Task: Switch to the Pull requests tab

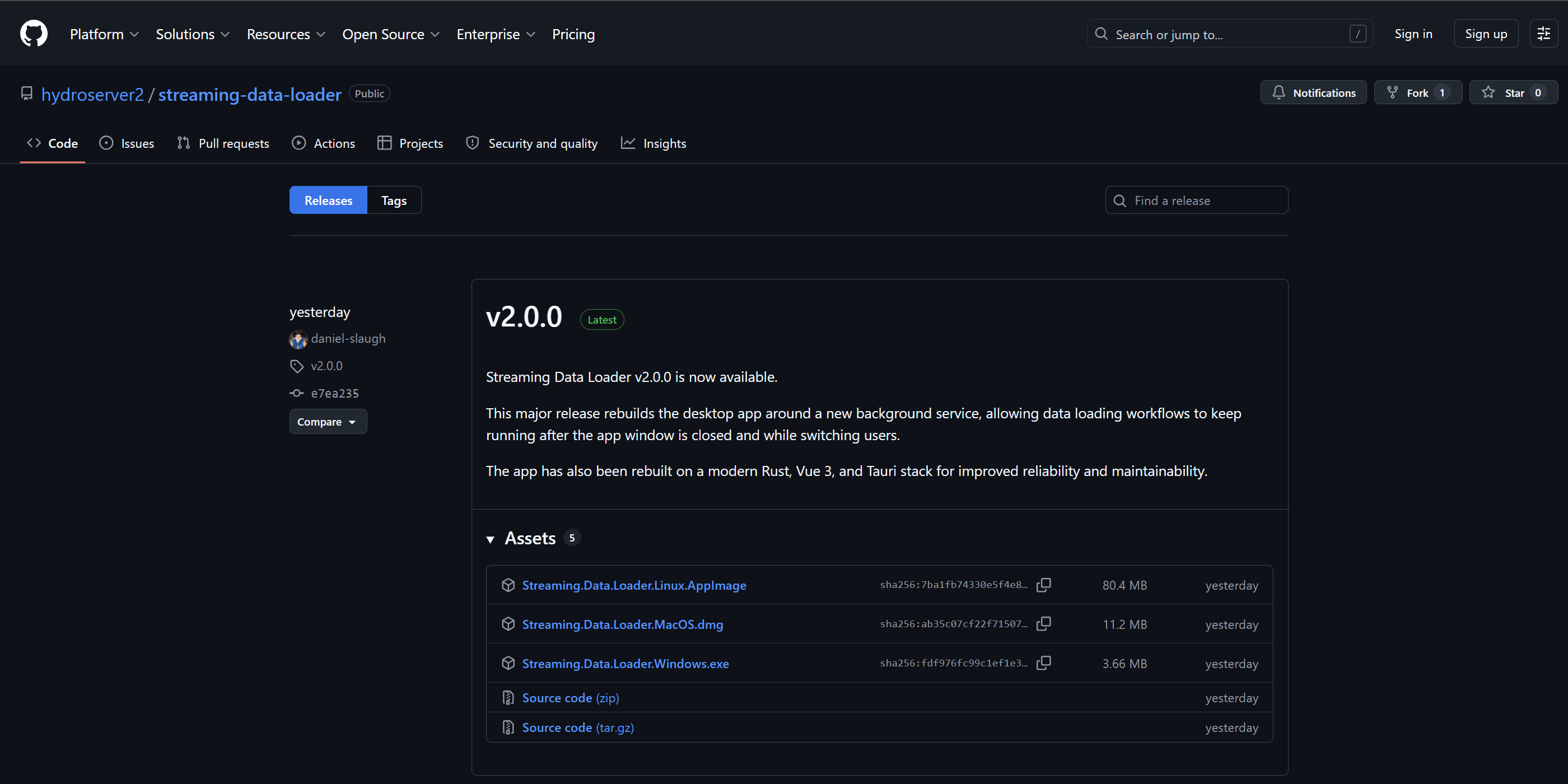Action: coord(223,143)
